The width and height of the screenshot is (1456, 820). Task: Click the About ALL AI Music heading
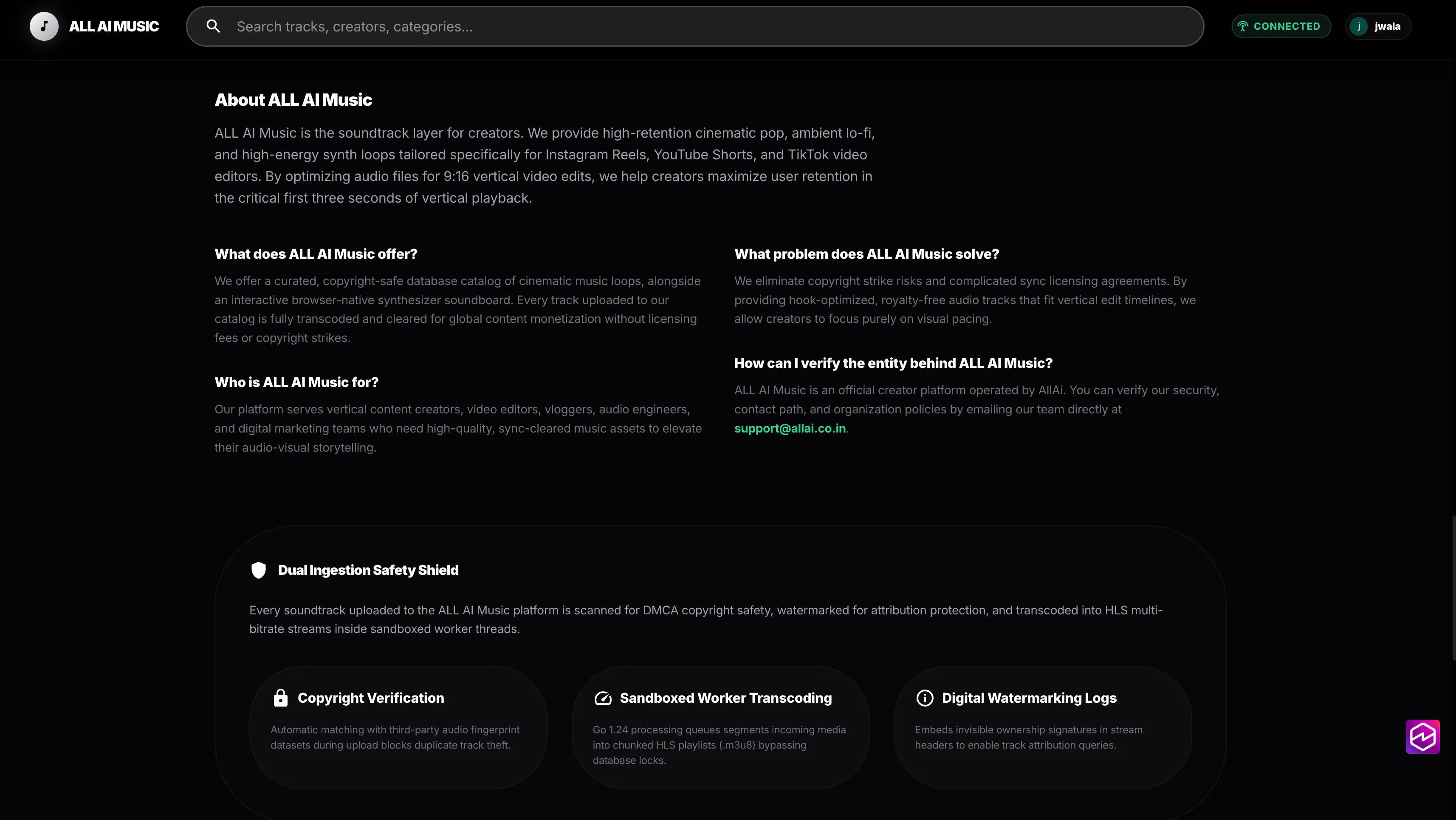(x=293, y=99)
